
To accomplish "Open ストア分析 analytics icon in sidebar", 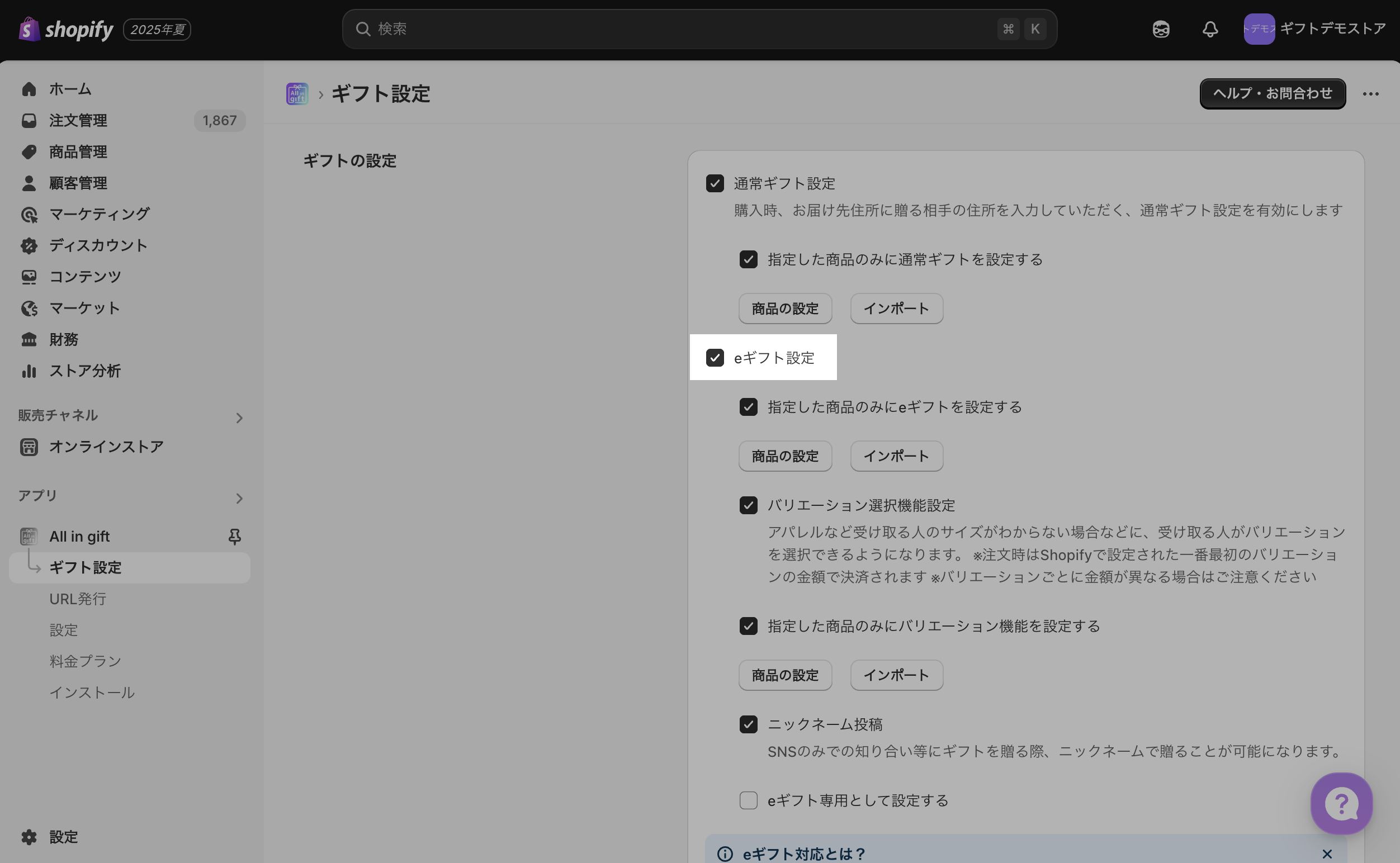I will click(29, 371).
